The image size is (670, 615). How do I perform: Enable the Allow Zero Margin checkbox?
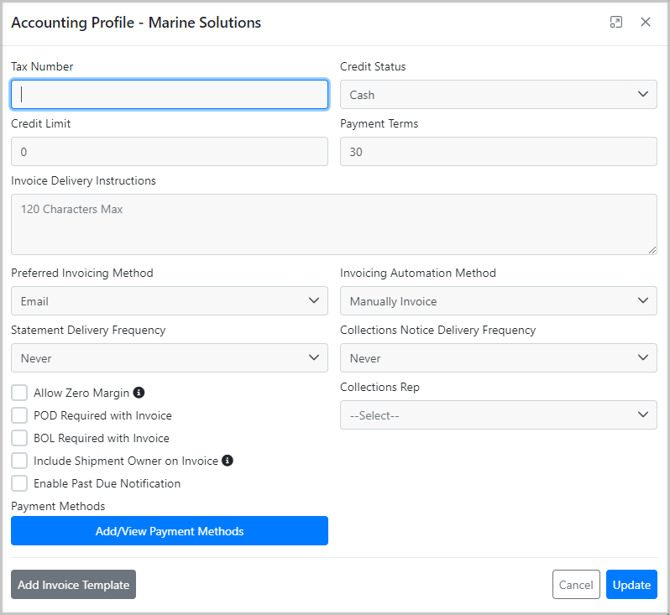(x=20, y=393)
